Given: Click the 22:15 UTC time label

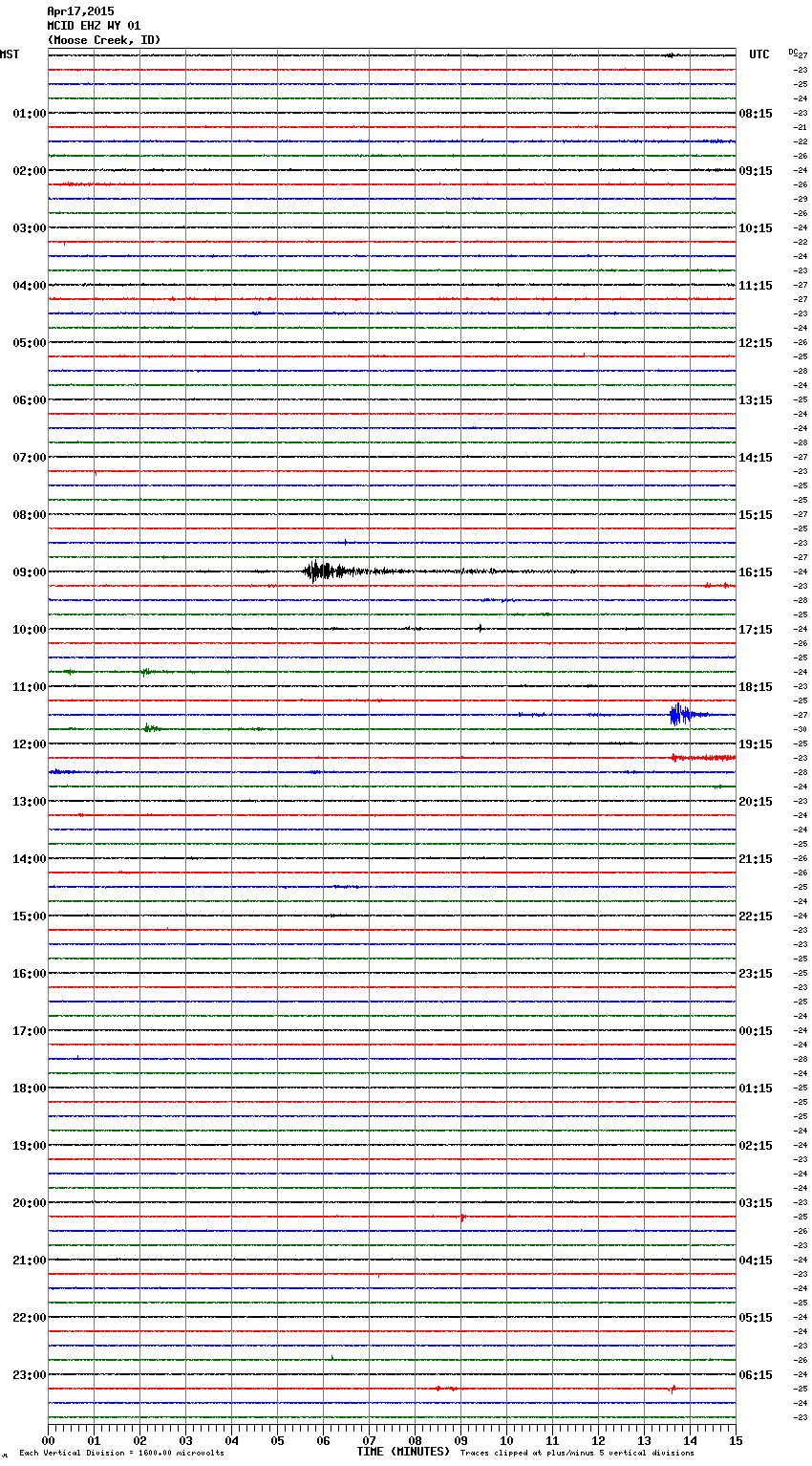Looking at the screenshot, I should point(756,916).
